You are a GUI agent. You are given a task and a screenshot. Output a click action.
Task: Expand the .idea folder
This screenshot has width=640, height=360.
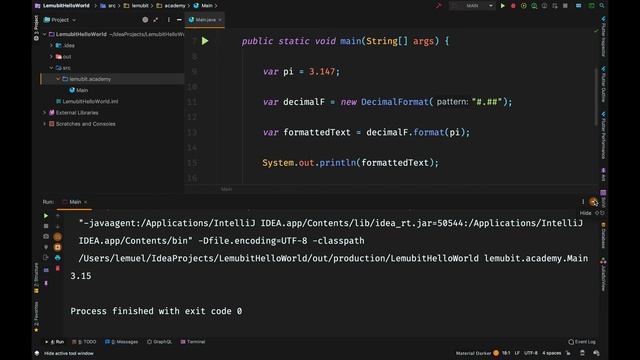[x=51, y=45]
